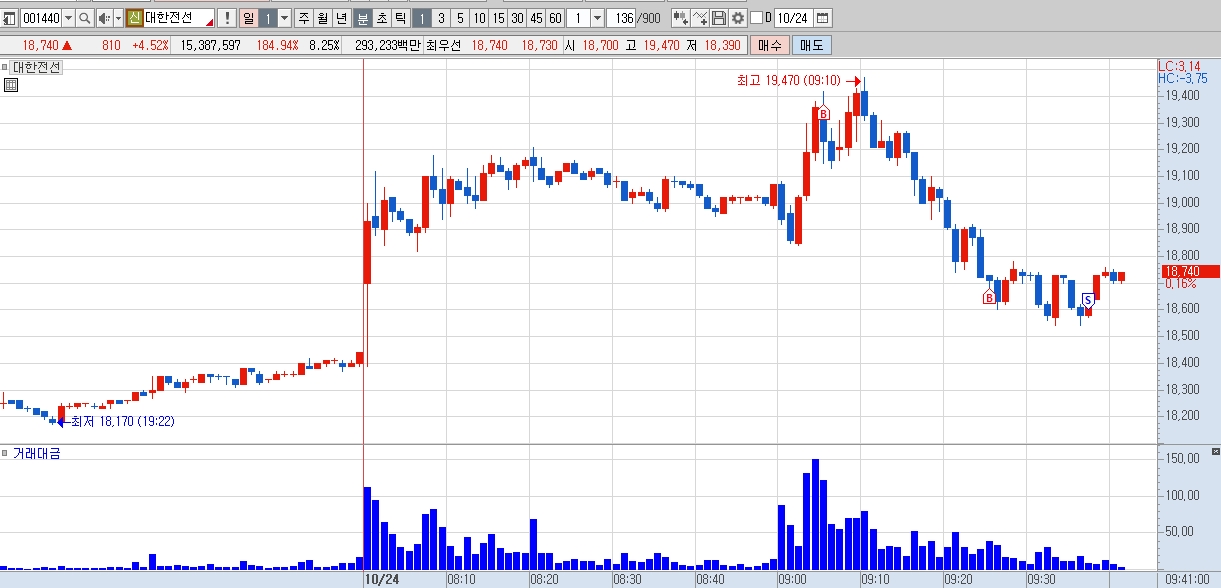
Task: Click the 10/24 date input field
Action: 793,18
